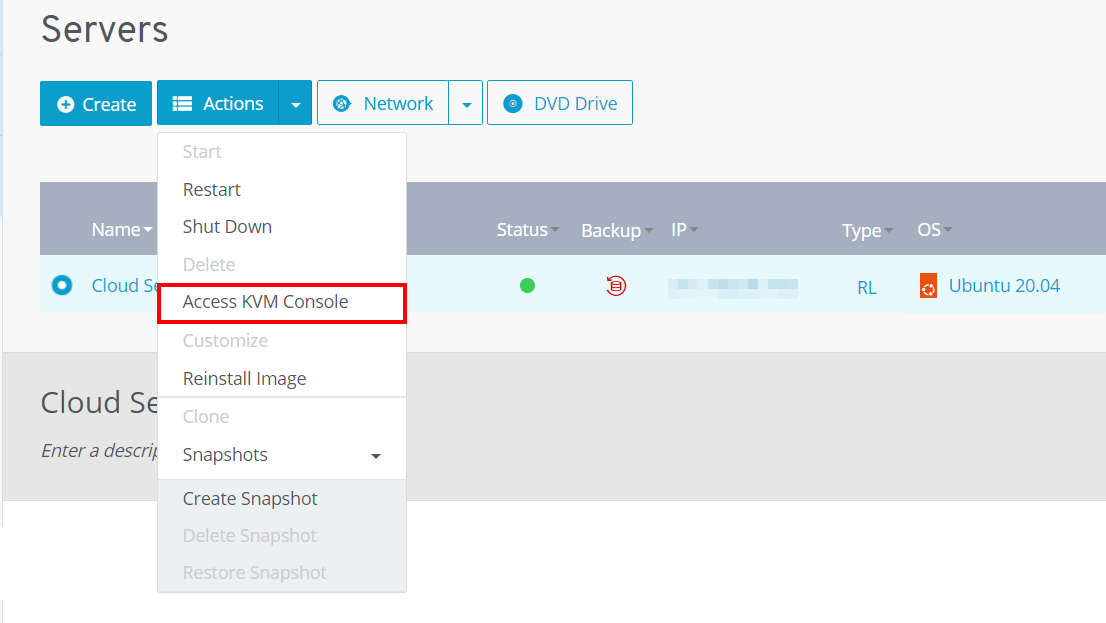Click the Restore Snapshot entry

[282, 572]
